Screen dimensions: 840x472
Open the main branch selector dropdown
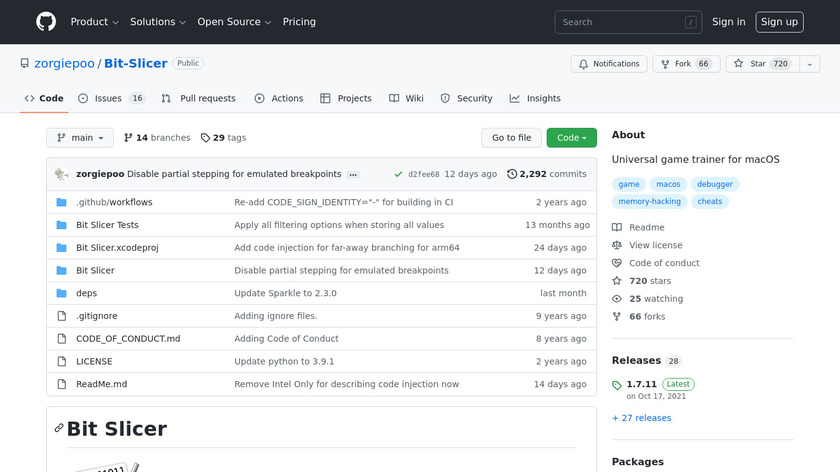coord(80,138)
